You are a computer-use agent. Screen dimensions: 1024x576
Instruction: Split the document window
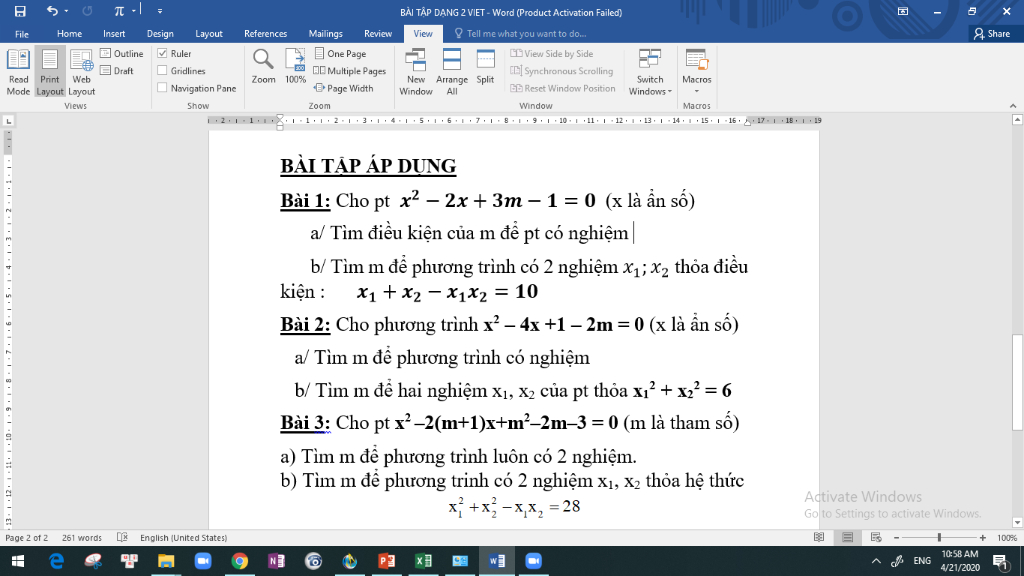pyautogui.click(x=485, y=67)
